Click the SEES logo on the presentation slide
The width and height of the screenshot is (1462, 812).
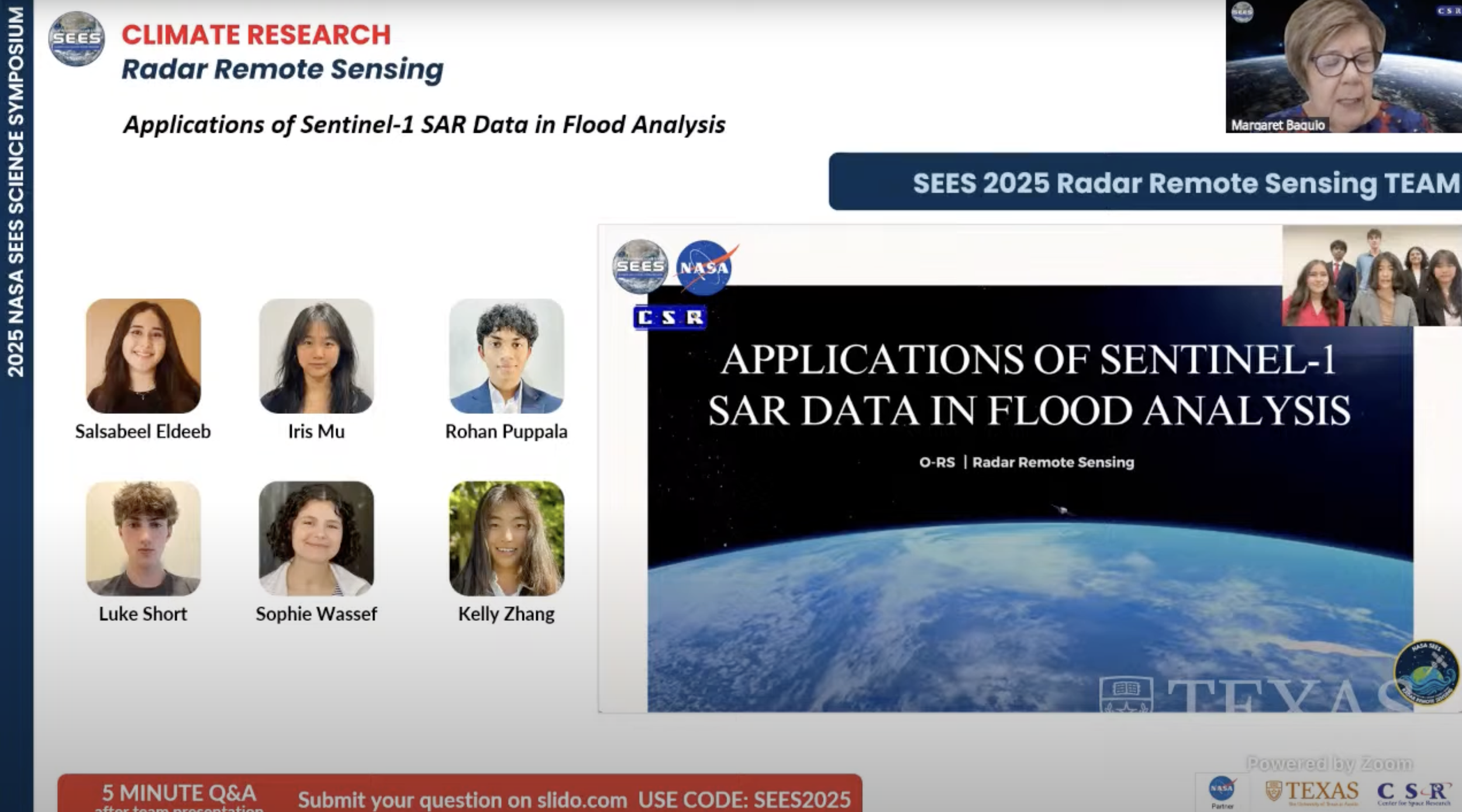coord(640,266)
